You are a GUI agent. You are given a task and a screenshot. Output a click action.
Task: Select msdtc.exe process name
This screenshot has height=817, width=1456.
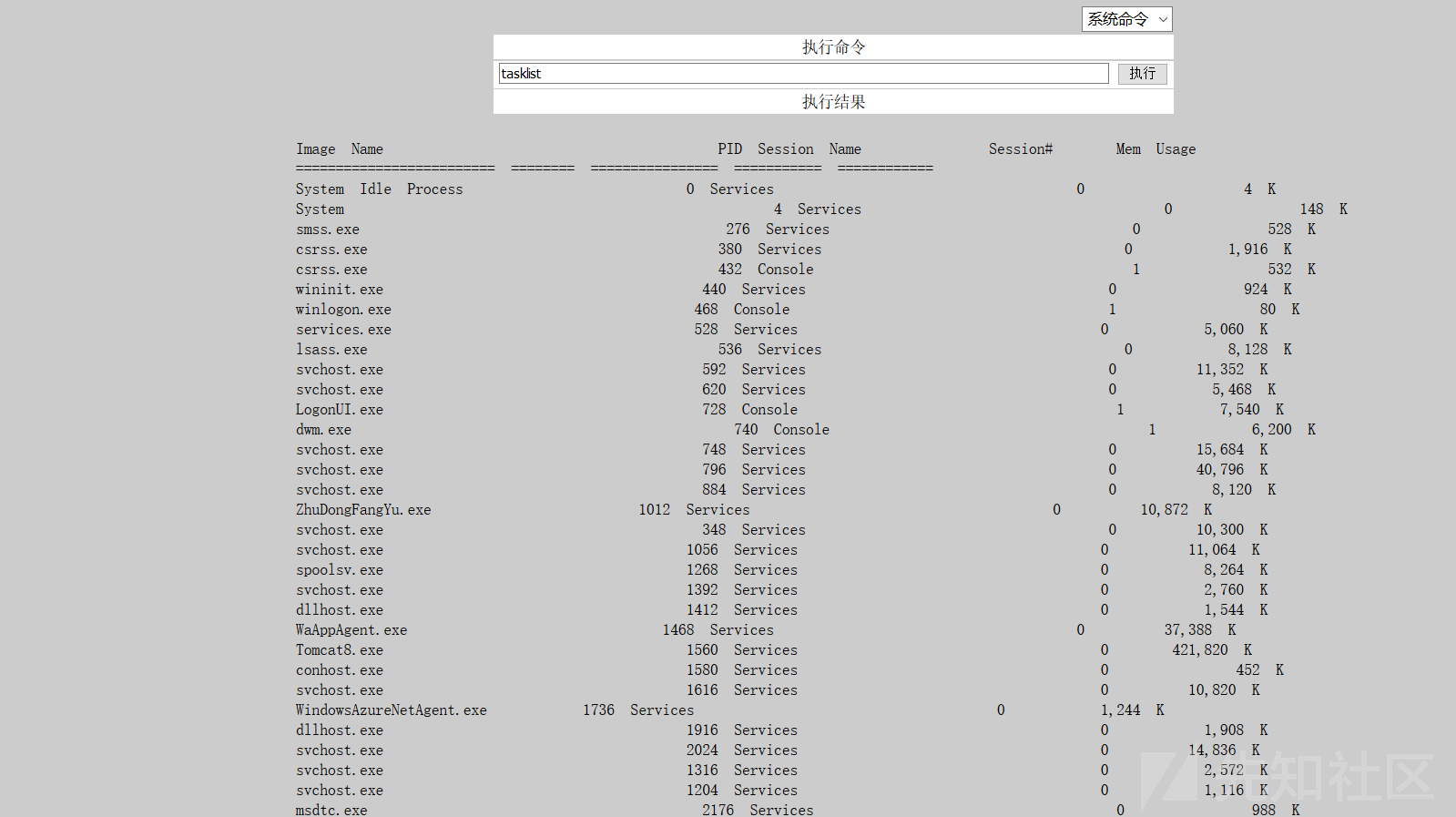331,810
